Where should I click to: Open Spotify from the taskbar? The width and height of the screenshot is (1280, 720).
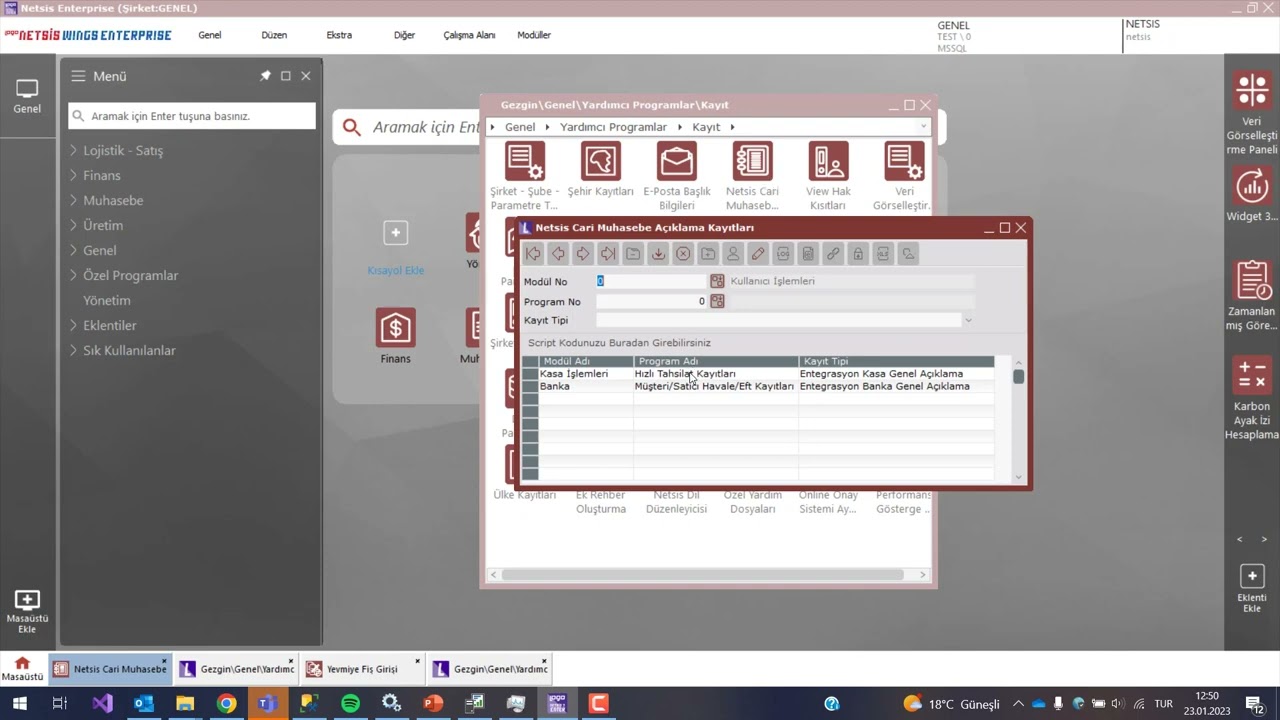[x=350, y=704]
